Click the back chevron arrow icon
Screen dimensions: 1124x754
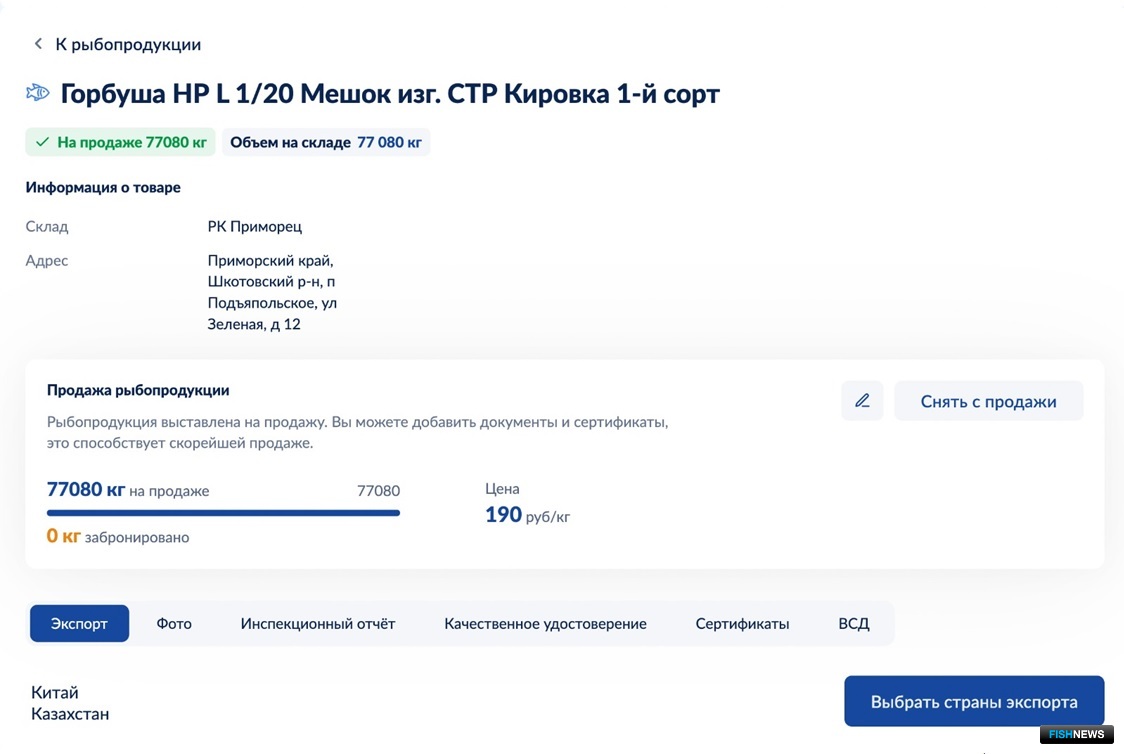pos(38,44)
